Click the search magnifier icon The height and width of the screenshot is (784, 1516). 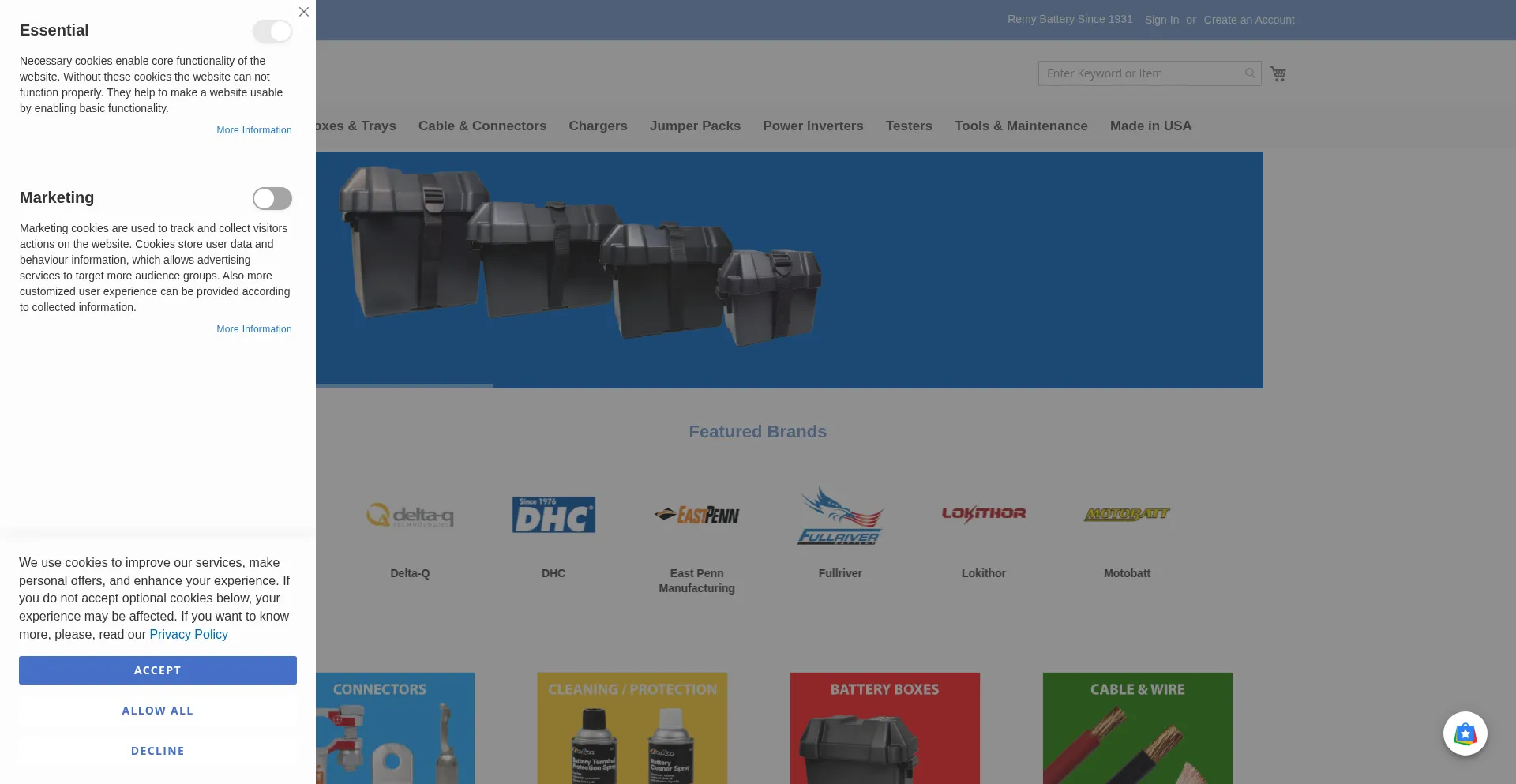[x=1250, y=73]
